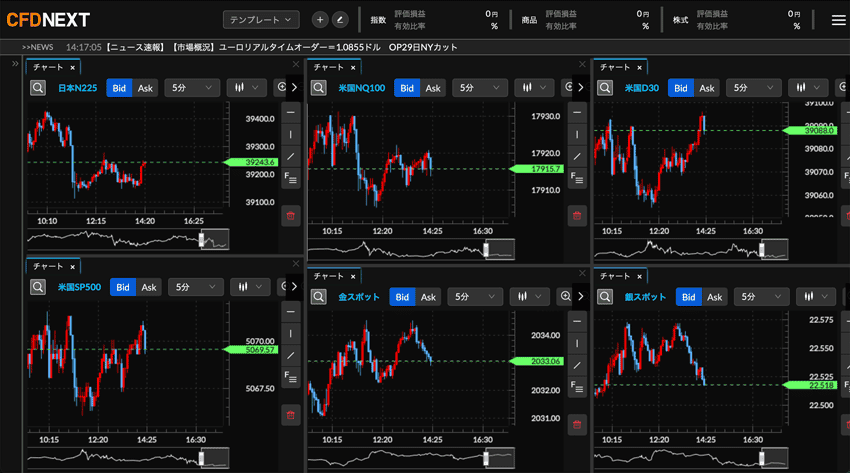
Task: Select horizontal line tool in 金スポット chart
Action: pyautogui.click(x=577, y=322)
